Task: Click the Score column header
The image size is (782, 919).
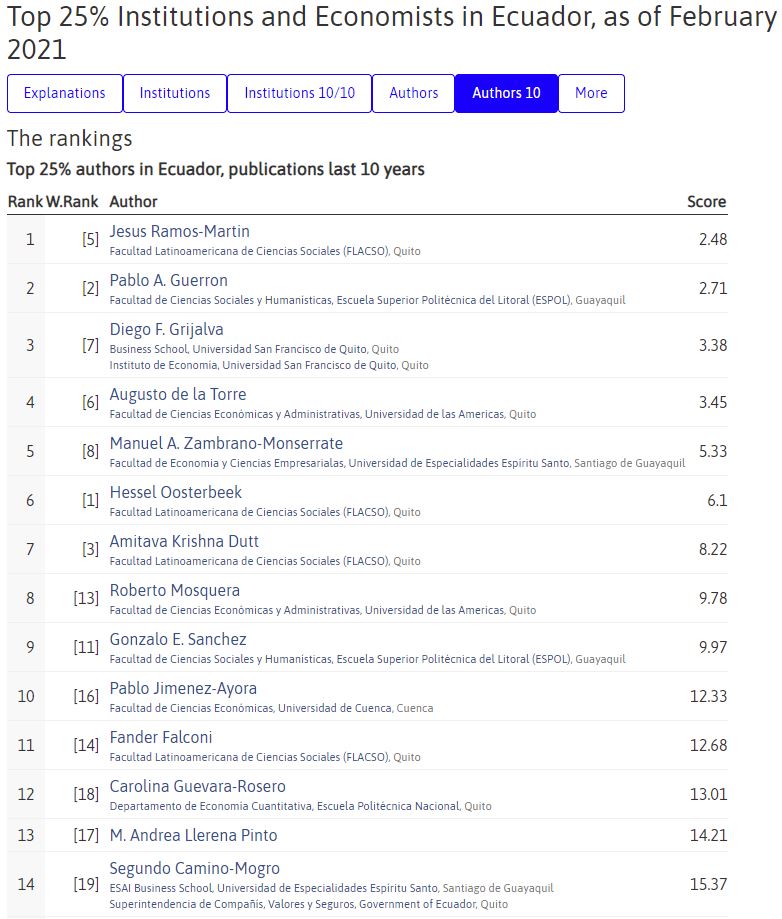Action: coord(706,202)
